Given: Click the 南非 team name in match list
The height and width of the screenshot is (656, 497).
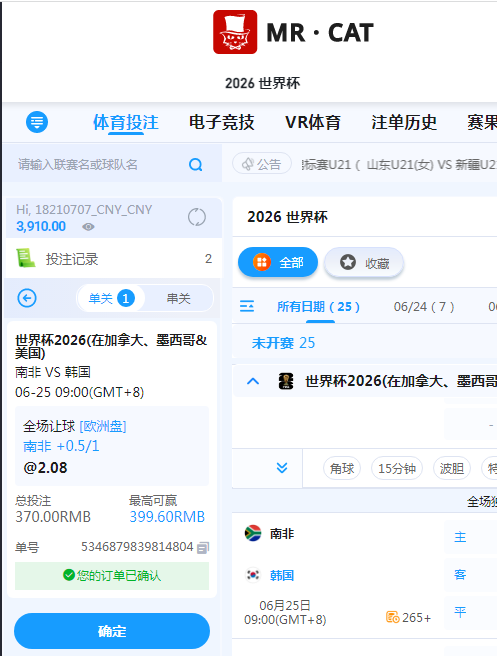Looking at the screenshot, I should (x=282, y=534).
